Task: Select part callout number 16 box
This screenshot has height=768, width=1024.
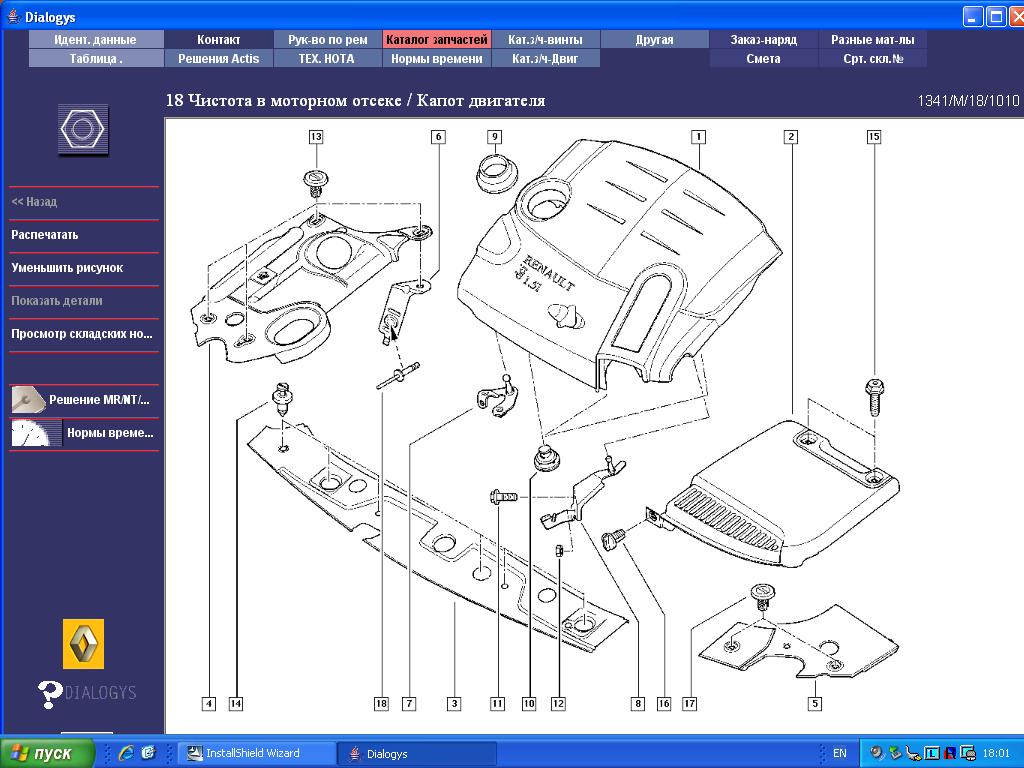Action: point(664,703)
